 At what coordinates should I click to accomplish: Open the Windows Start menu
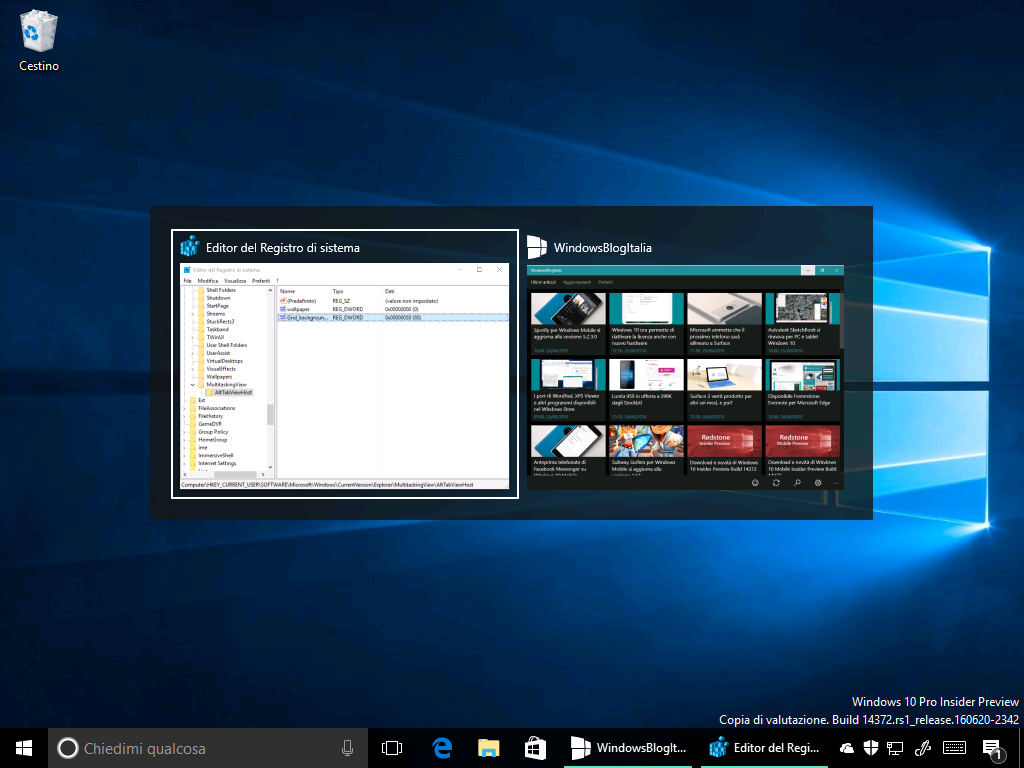(x=24, y=748)
